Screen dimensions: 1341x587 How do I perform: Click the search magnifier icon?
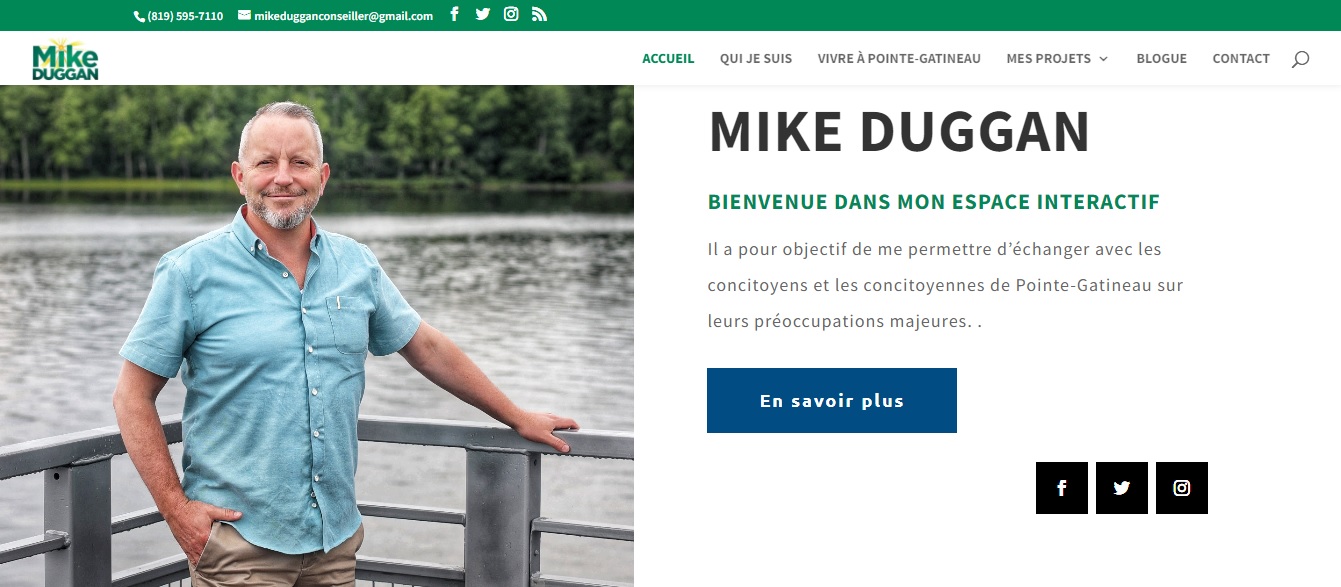click(x=1300, y=59)
